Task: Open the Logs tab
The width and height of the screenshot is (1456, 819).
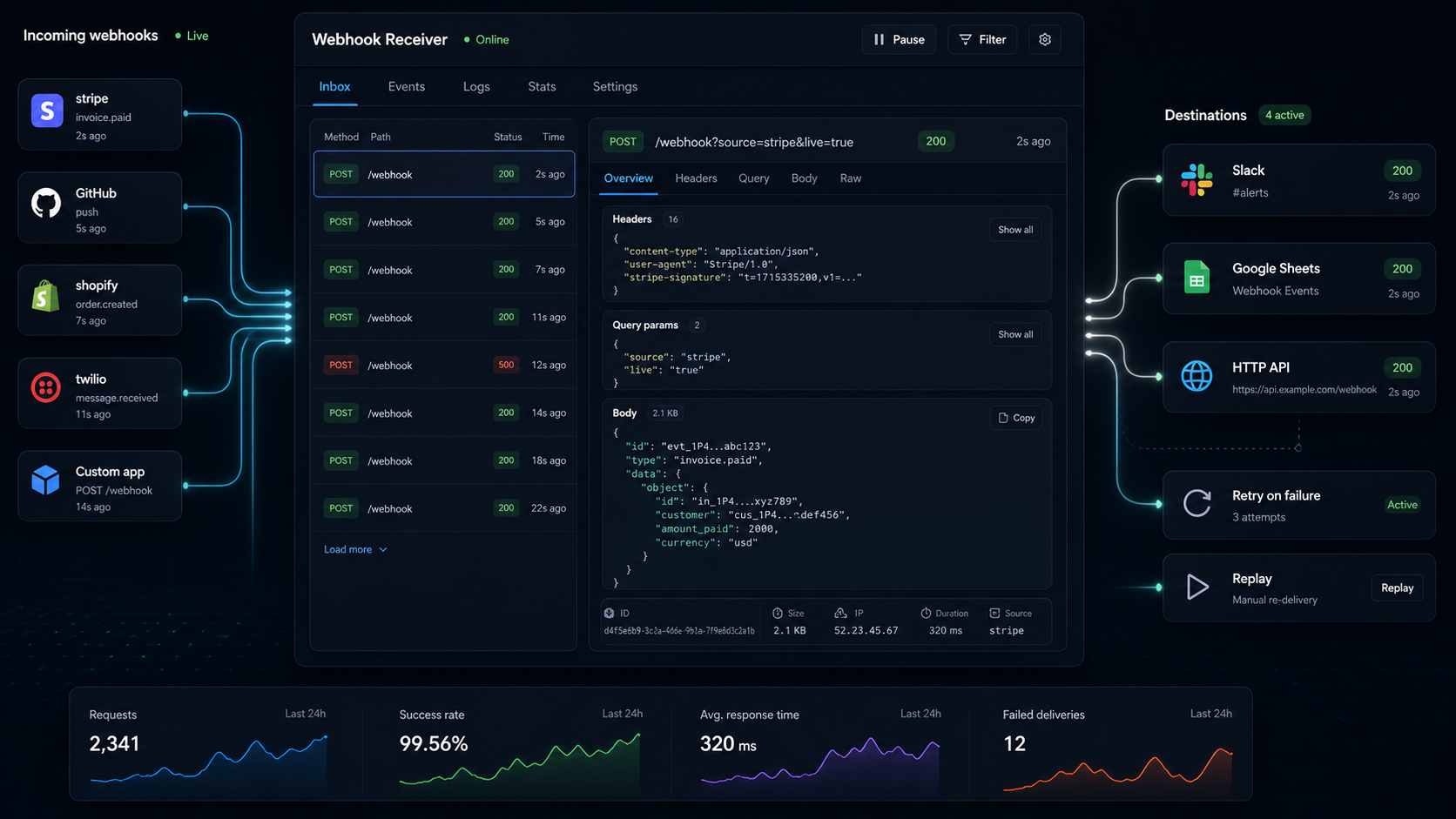Action: (x=476, y=87)
